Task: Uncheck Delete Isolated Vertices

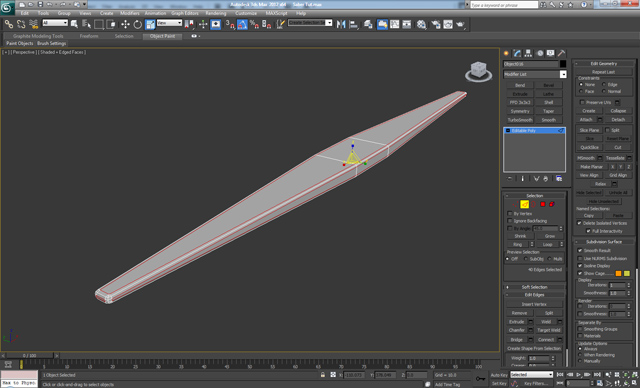Action: [x=579, y=223]
